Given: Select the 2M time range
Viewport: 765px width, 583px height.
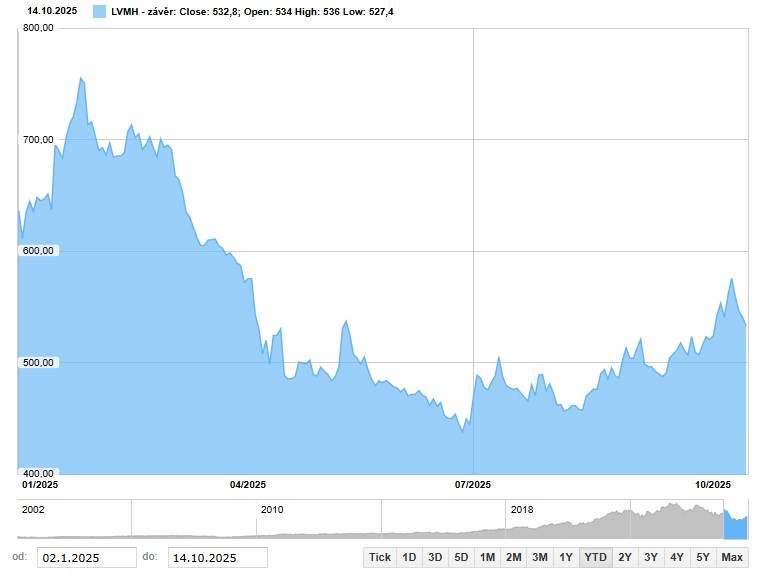Looking at the screenshot, I should 513,557.
